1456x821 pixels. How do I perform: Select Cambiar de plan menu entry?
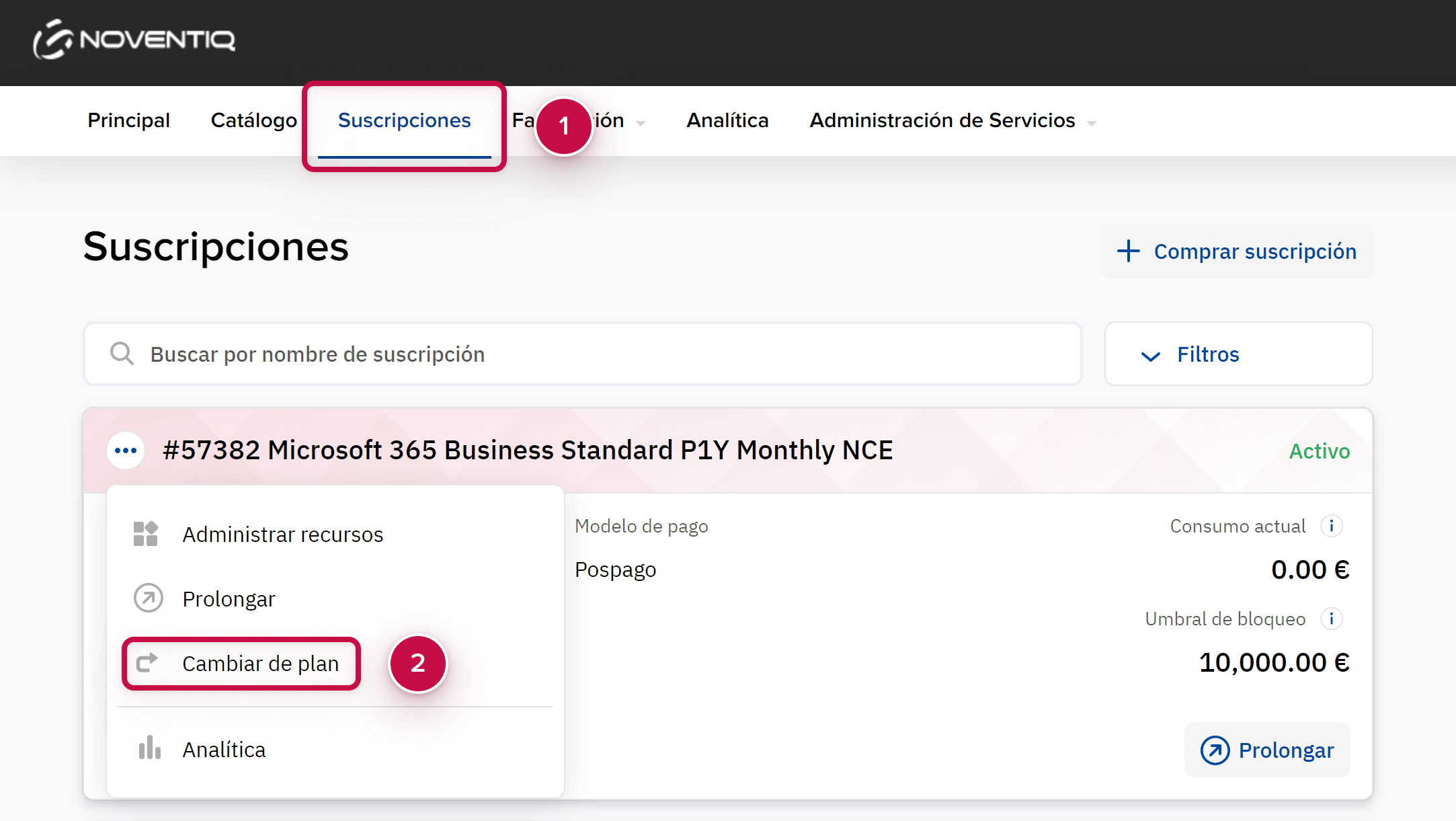(260, 664)
